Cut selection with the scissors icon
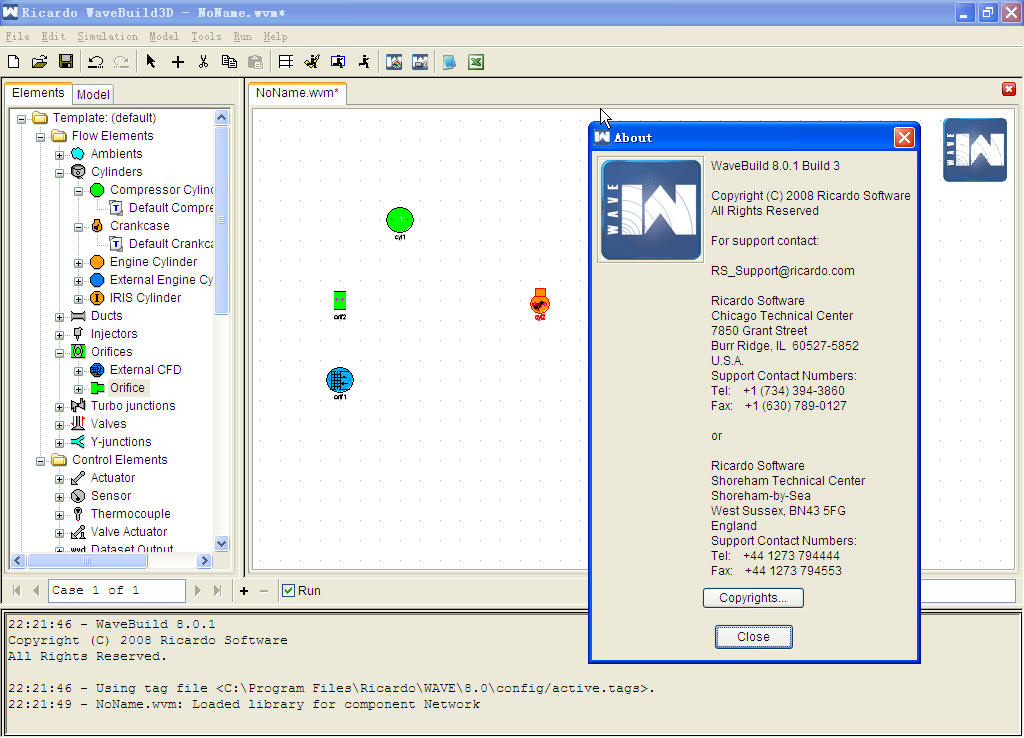Image resolution: width=1024 pixels, height=738 pixels. tap(203, 62)
